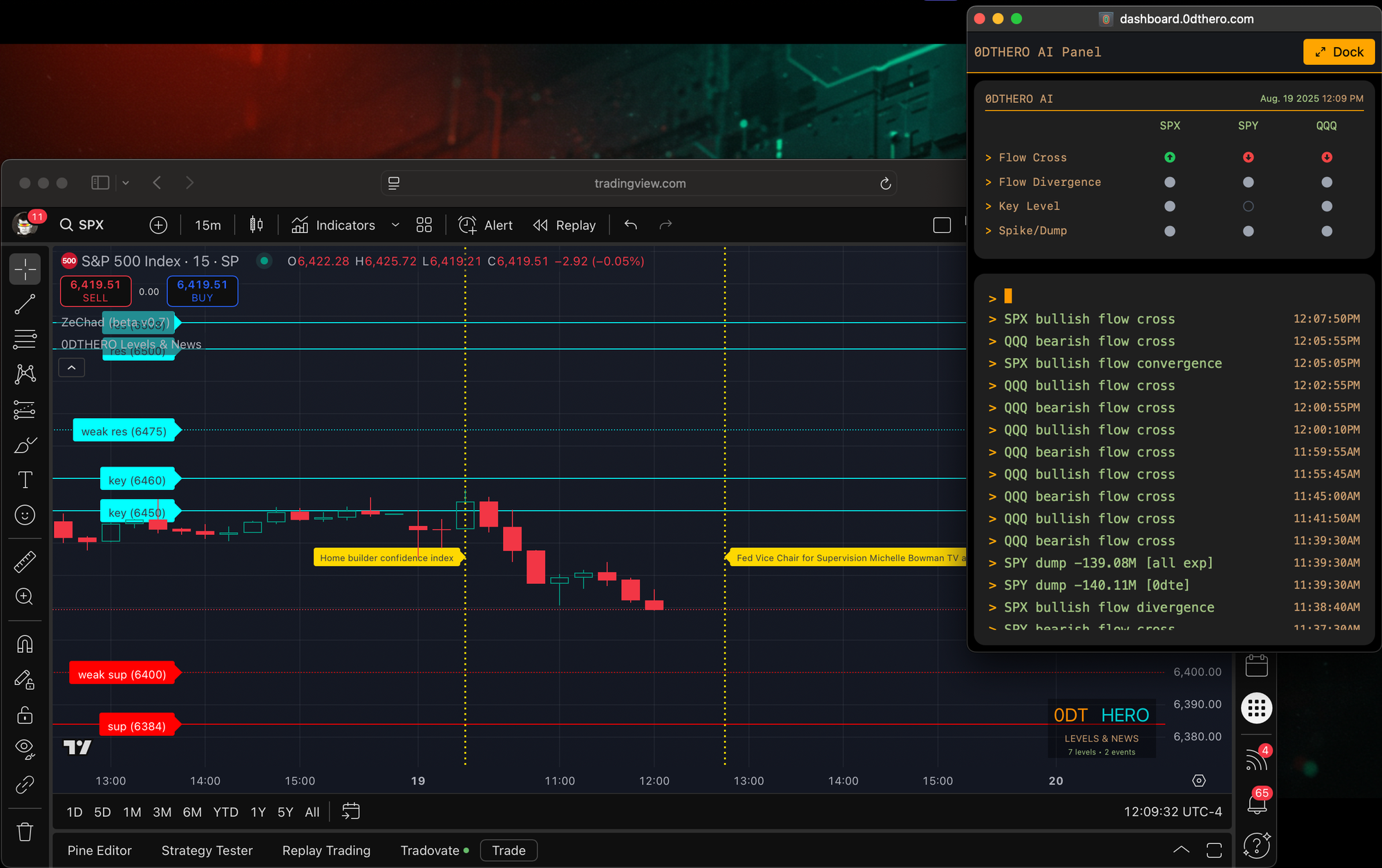The width and height of the screenshot is (1382, 868).
Task: Toggle lock all drawing tools
Action: [x=25, y=715]
